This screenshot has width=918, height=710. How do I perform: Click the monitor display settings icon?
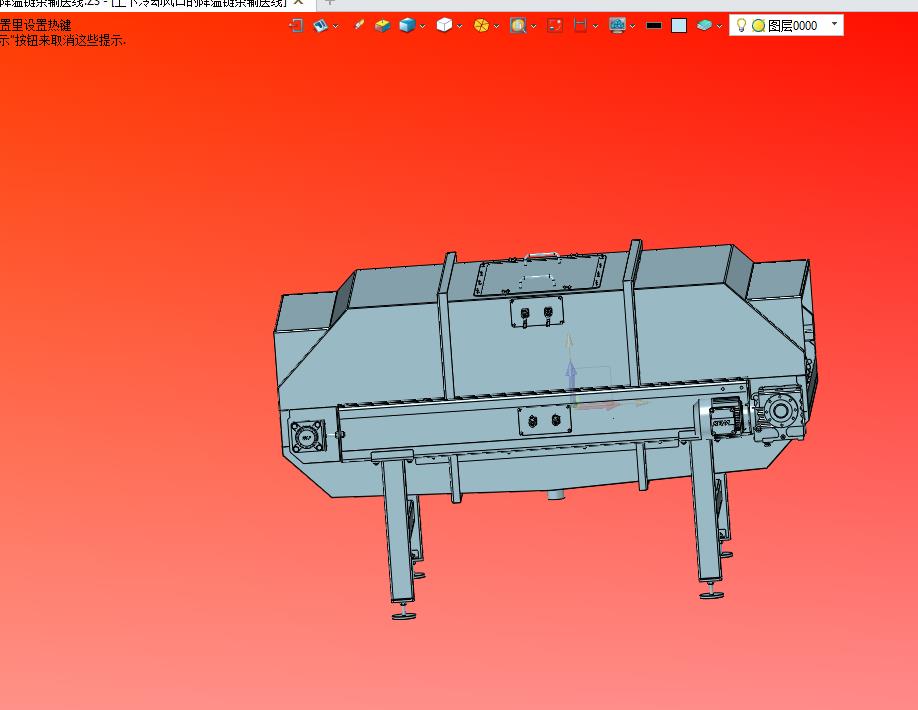(x=617, y=25)
